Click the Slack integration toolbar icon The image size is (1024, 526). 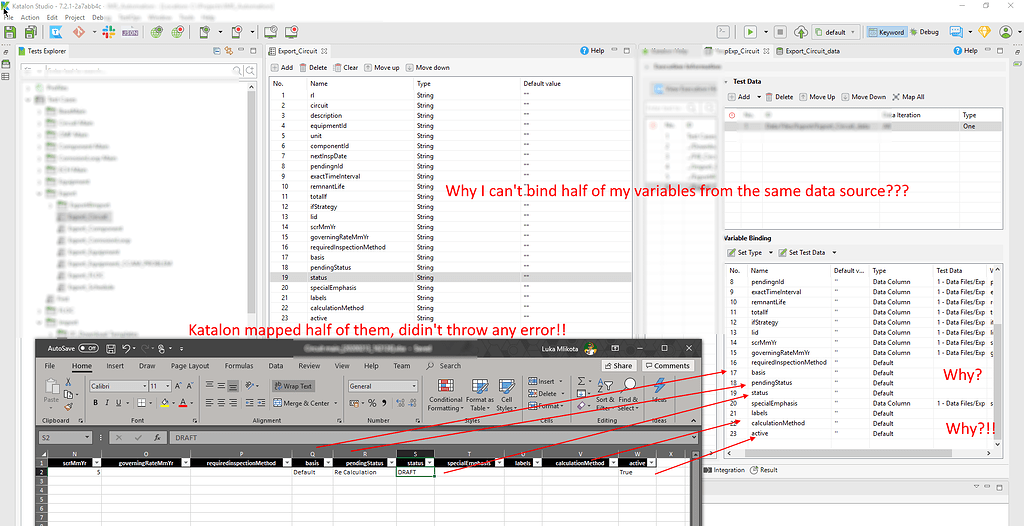[x=107, y=32]
